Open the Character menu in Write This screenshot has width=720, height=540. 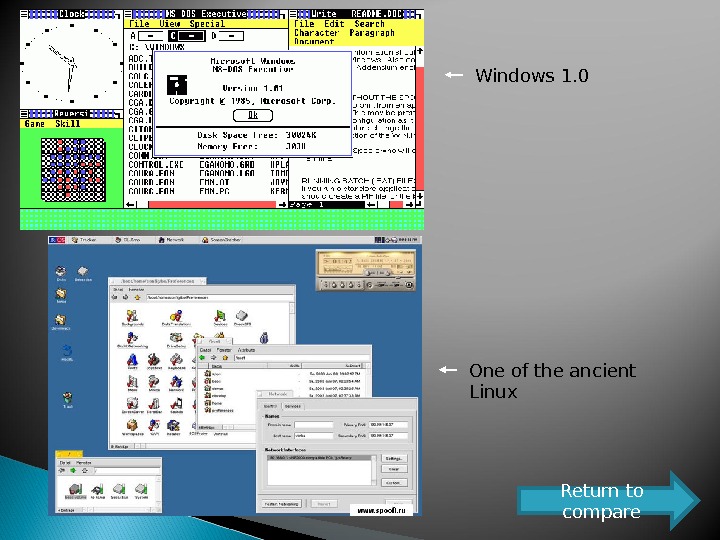(316, 33)
